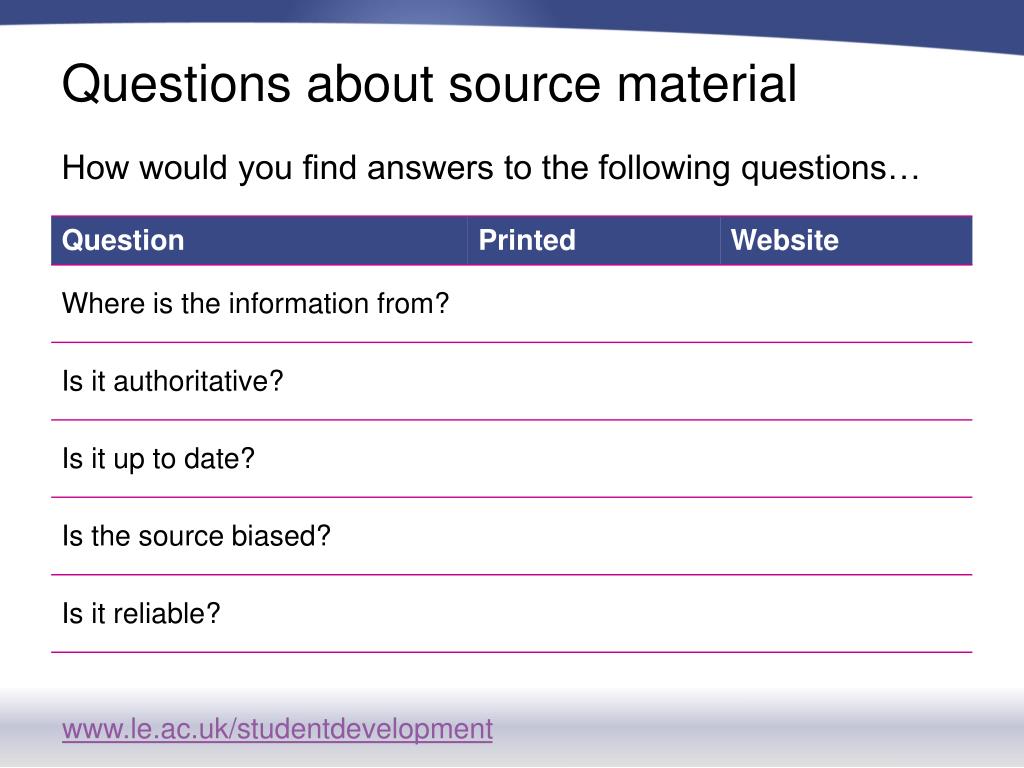1024x768 pixels.
Task: Open the www.le.ac.uk/studentdevelopment link
Action: pos(277,729)
